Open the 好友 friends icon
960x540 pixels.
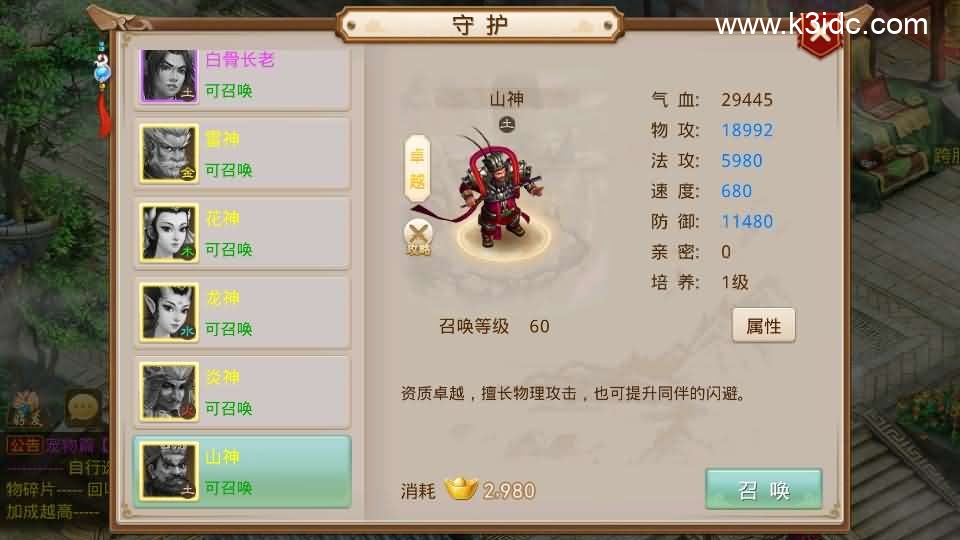pyautogui.click(x=25, y=408)
